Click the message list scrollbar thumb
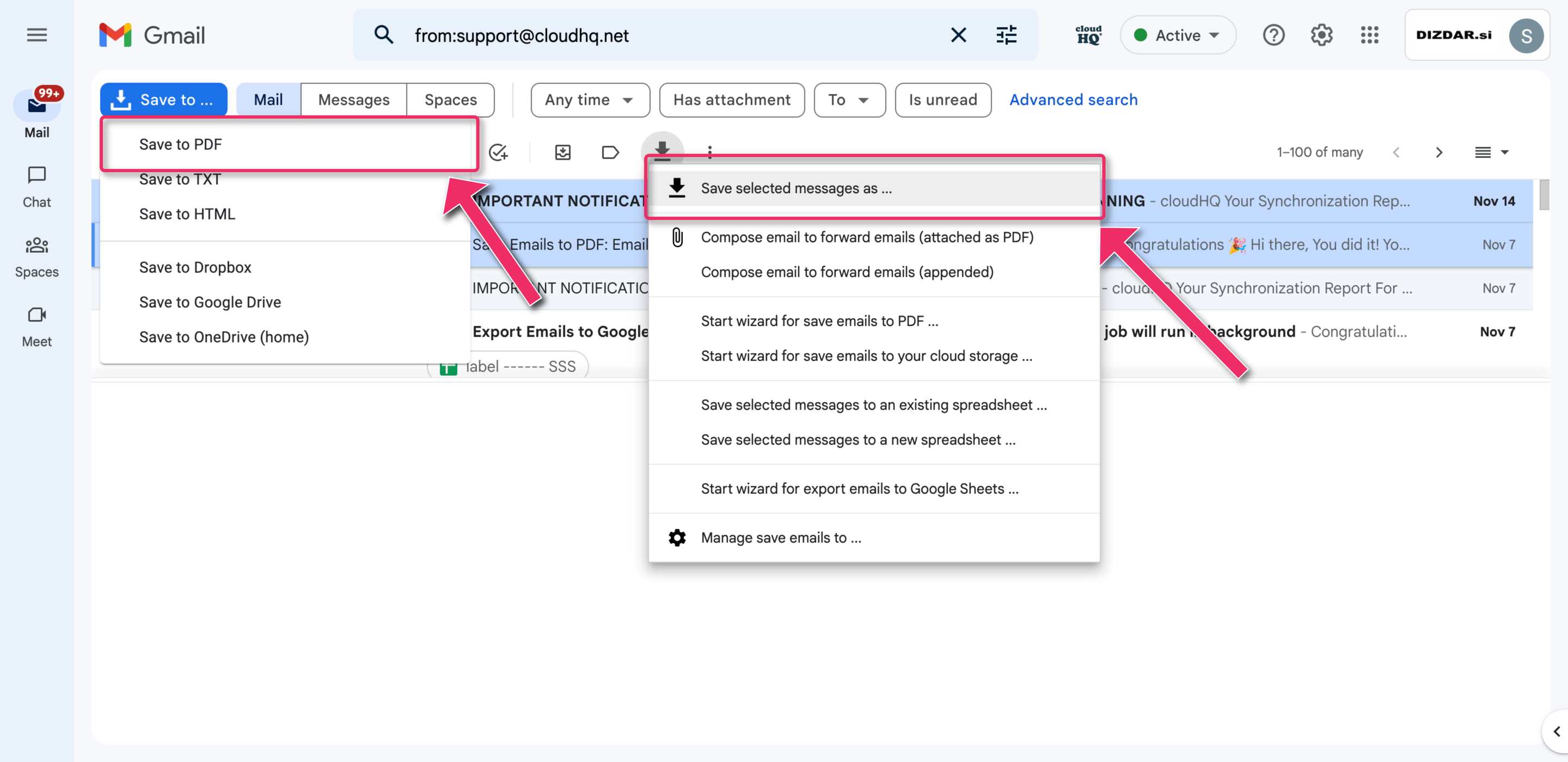1568x762 pixels. click(x=1543, y=195)
